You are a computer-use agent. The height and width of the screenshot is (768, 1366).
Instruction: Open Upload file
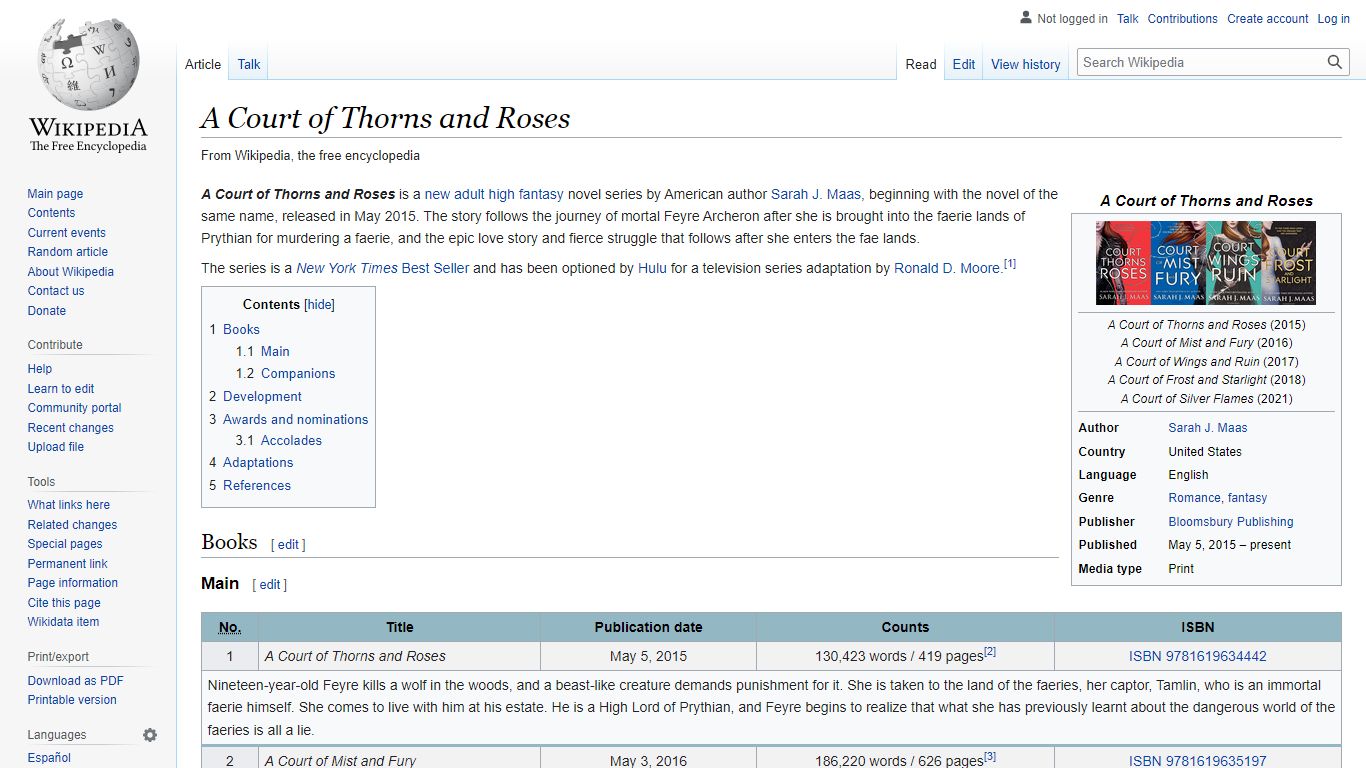(56, 447)
